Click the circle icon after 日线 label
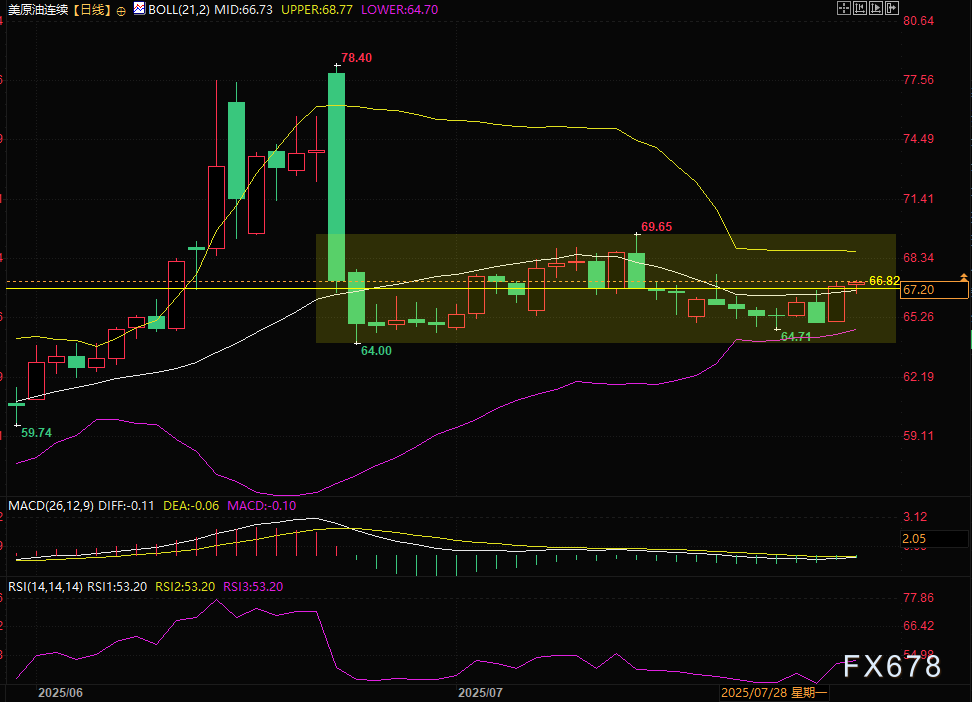The image size is (972, 702). [x=120, y=9]
